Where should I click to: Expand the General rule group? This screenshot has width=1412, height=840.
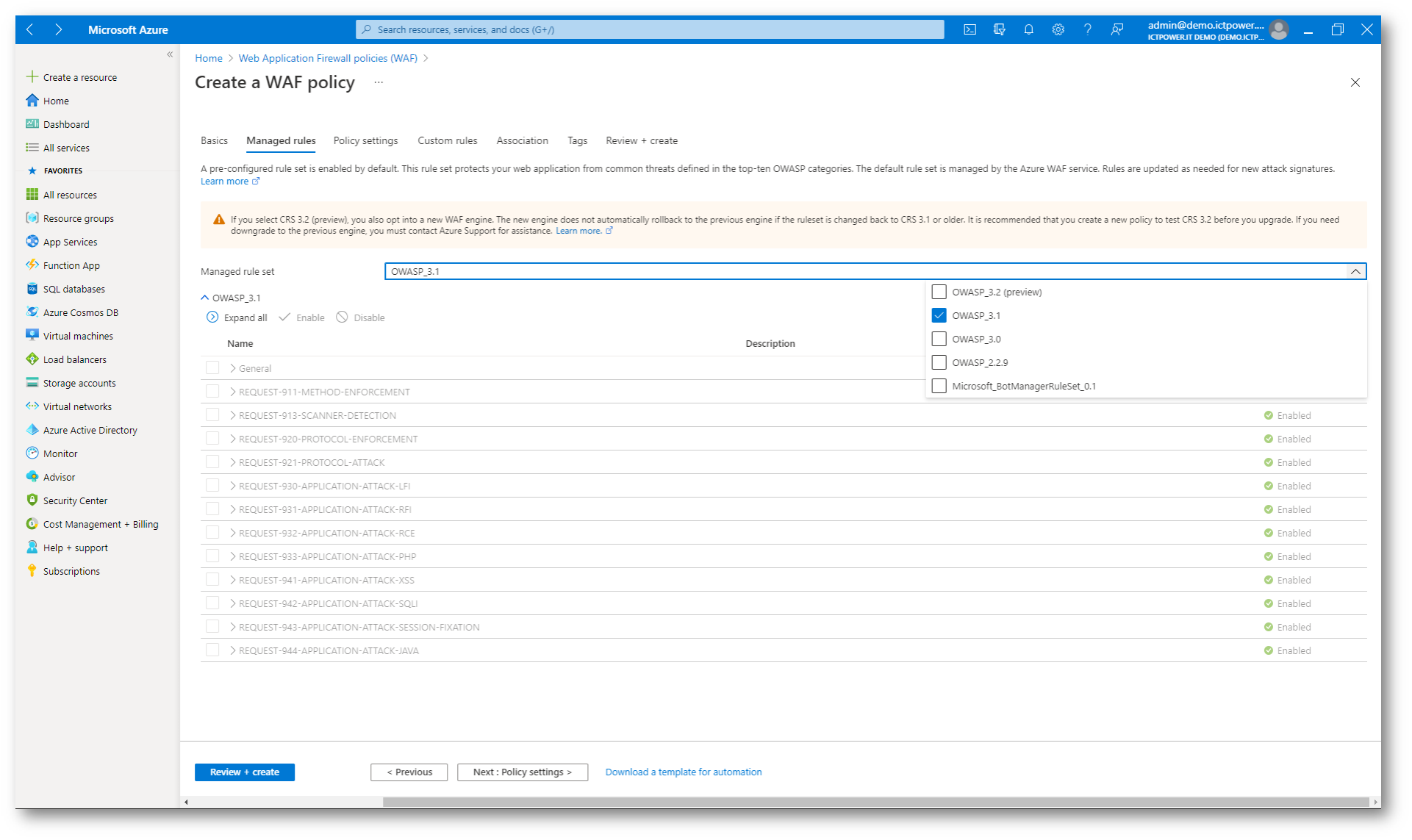point(232,368)
